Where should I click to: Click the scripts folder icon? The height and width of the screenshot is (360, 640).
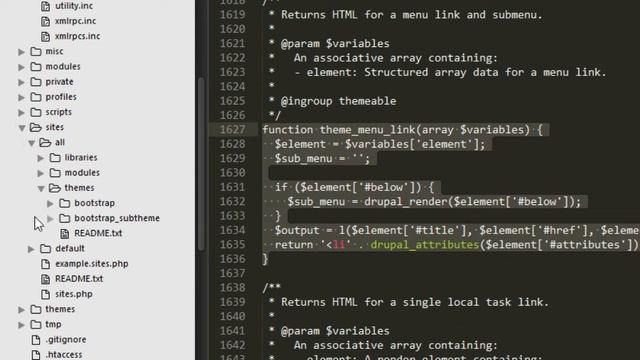click(36, 112)
